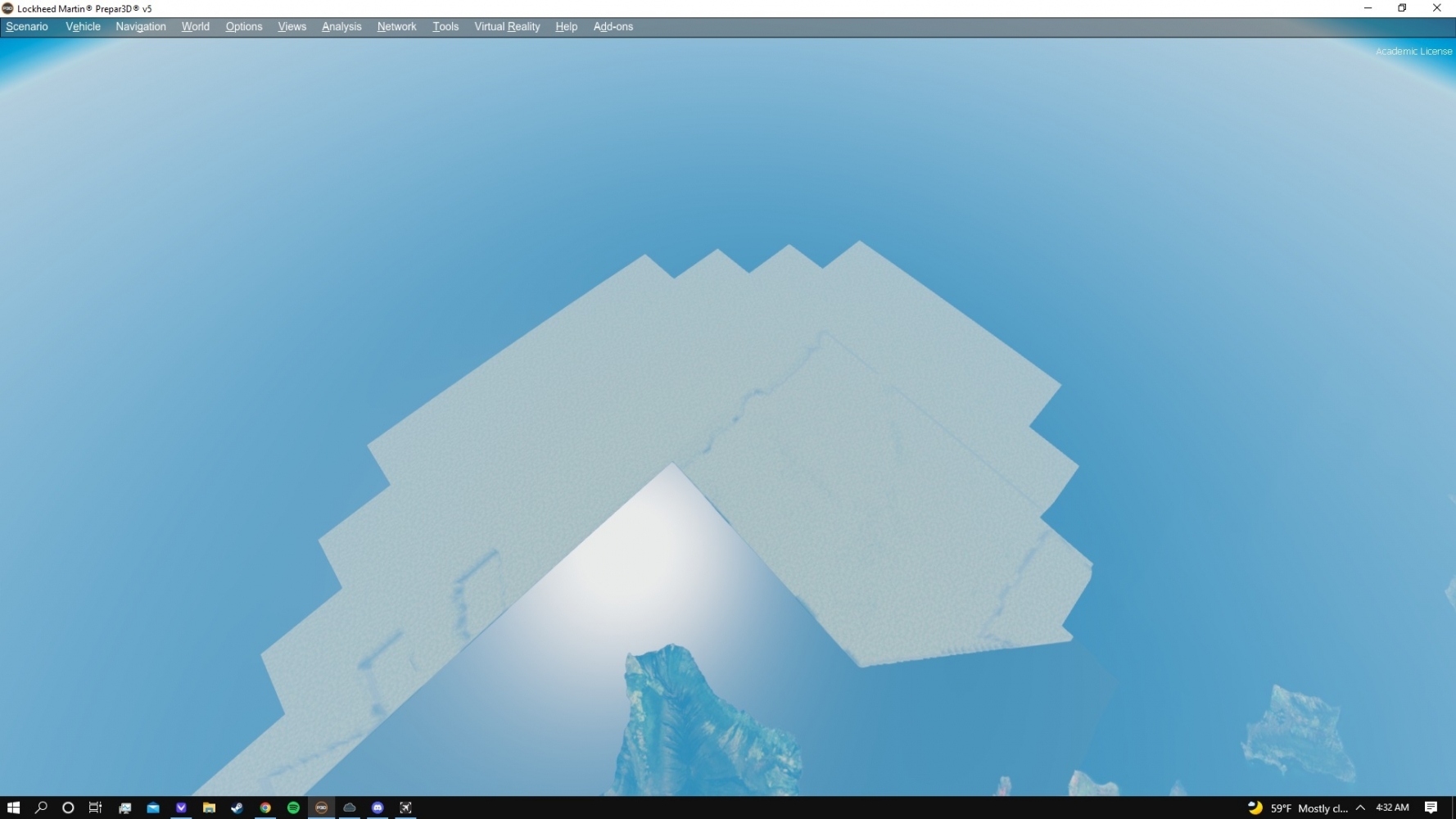The height and width of the screenshot is (819, 1456).
Task: Restore down the Prepar3D window
Action: tap(1402, 8)
